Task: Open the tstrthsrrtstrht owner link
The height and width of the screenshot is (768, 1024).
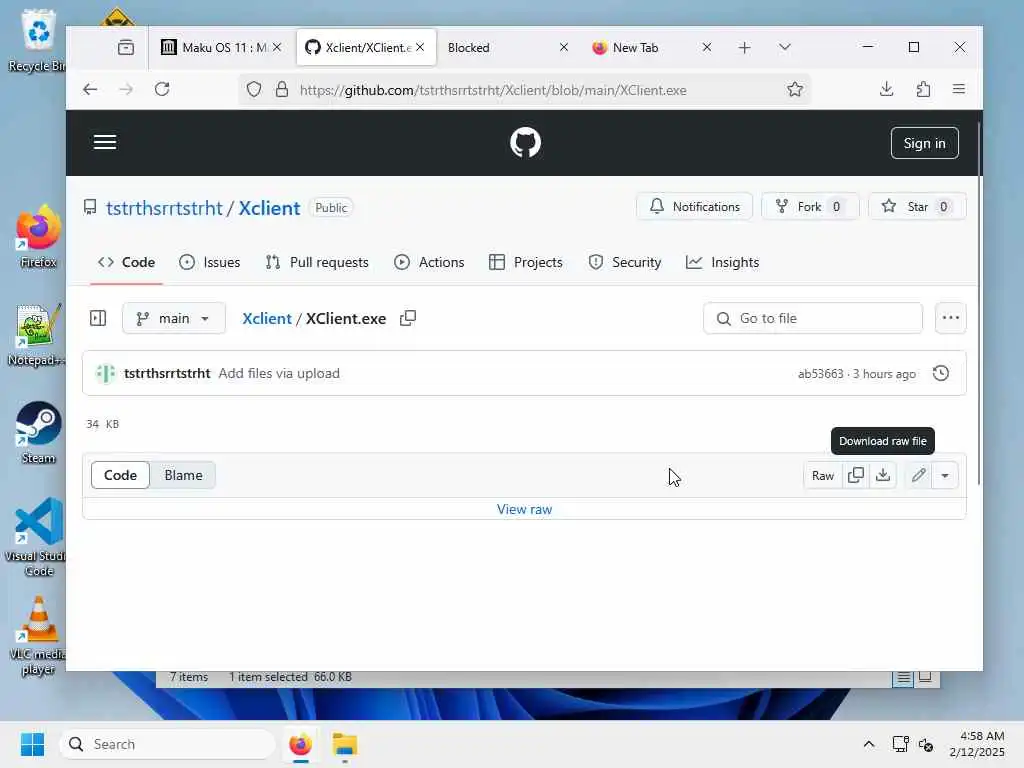Action: pyautogui.click(x=164, y=208)
